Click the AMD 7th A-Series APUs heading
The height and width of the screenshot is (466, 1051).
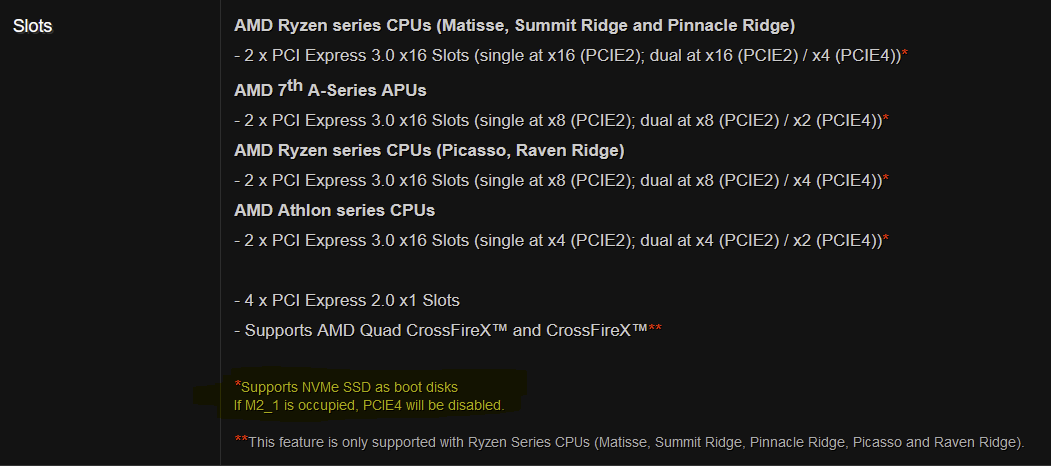(330, 90)
